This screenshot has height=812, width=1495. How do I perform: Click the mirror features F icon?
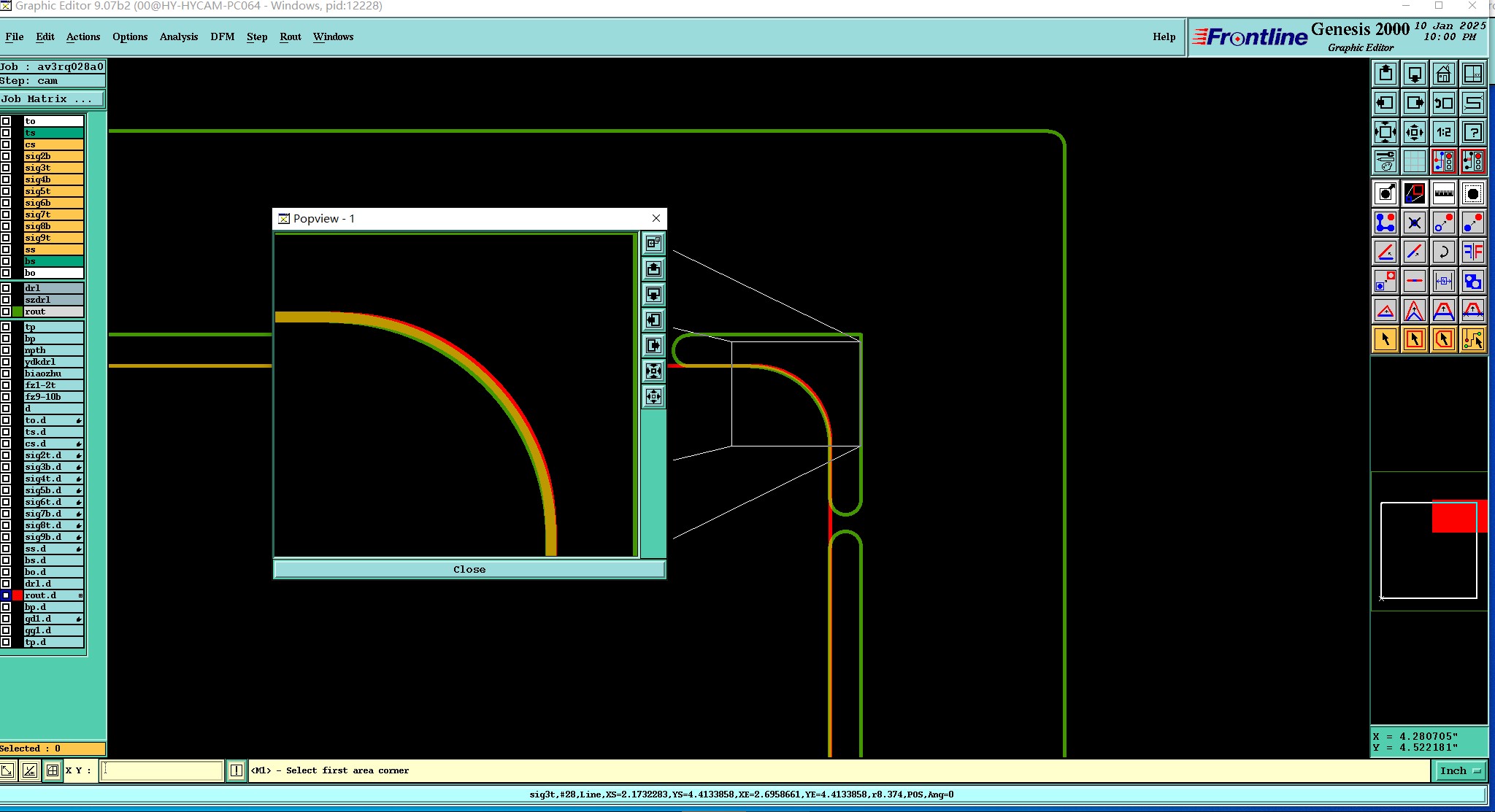pos(1472,252)
